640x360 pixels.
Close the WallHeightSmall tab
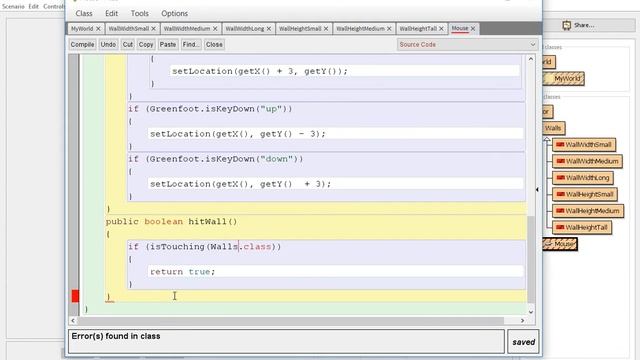point(326,29)
